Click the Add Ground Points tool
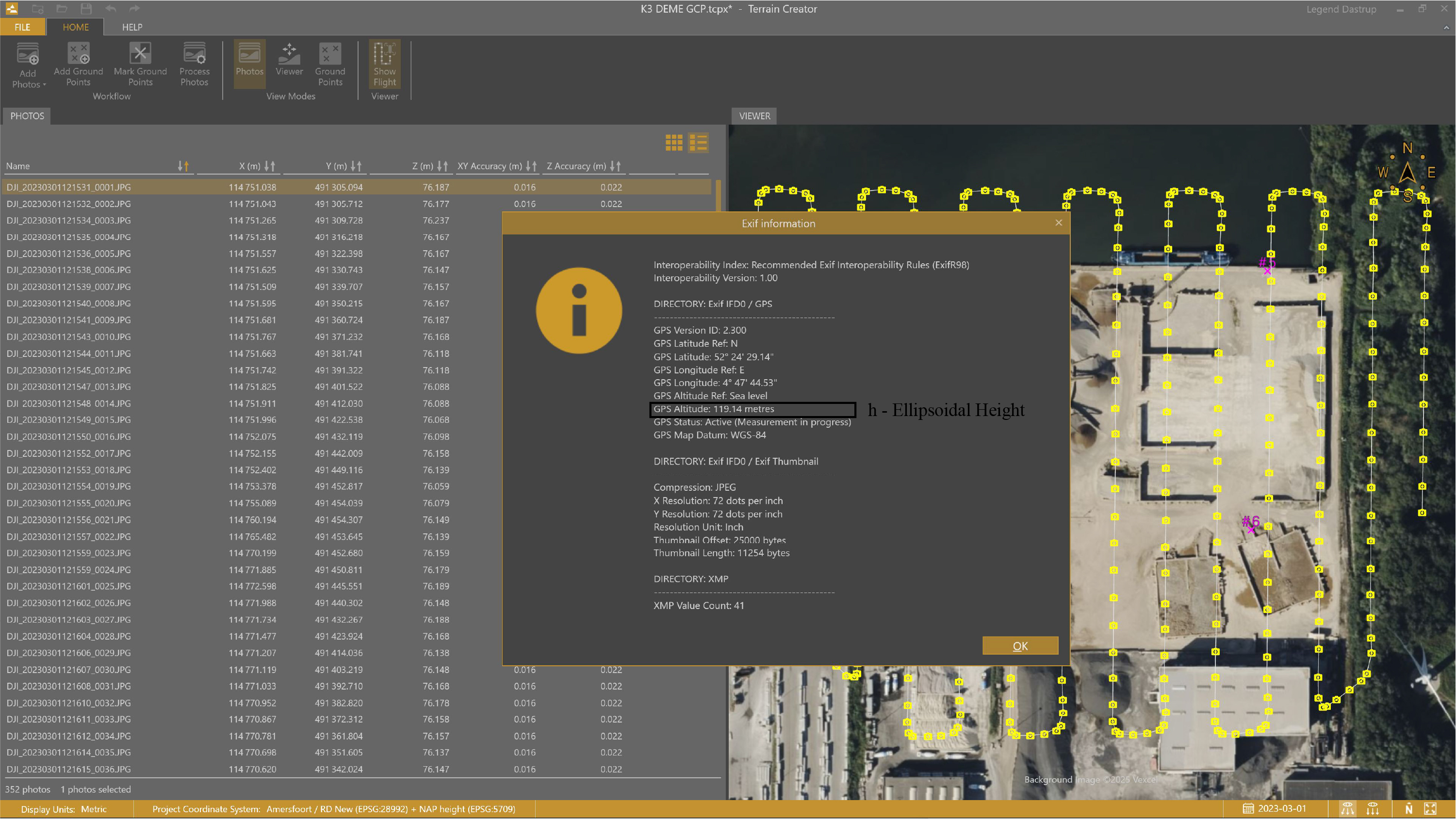This screenshot has width=1456, height=819. [x=78, y=64]
